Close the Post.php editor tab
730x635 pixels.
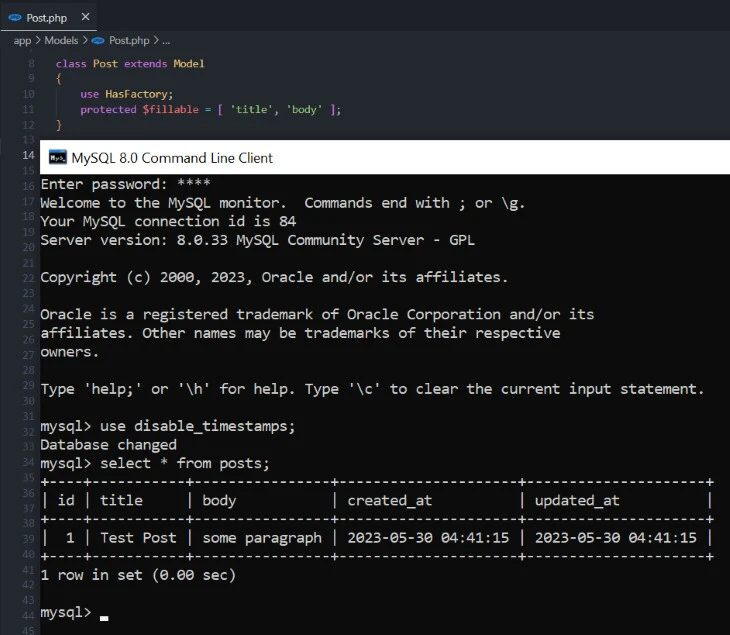pos(84,17)
